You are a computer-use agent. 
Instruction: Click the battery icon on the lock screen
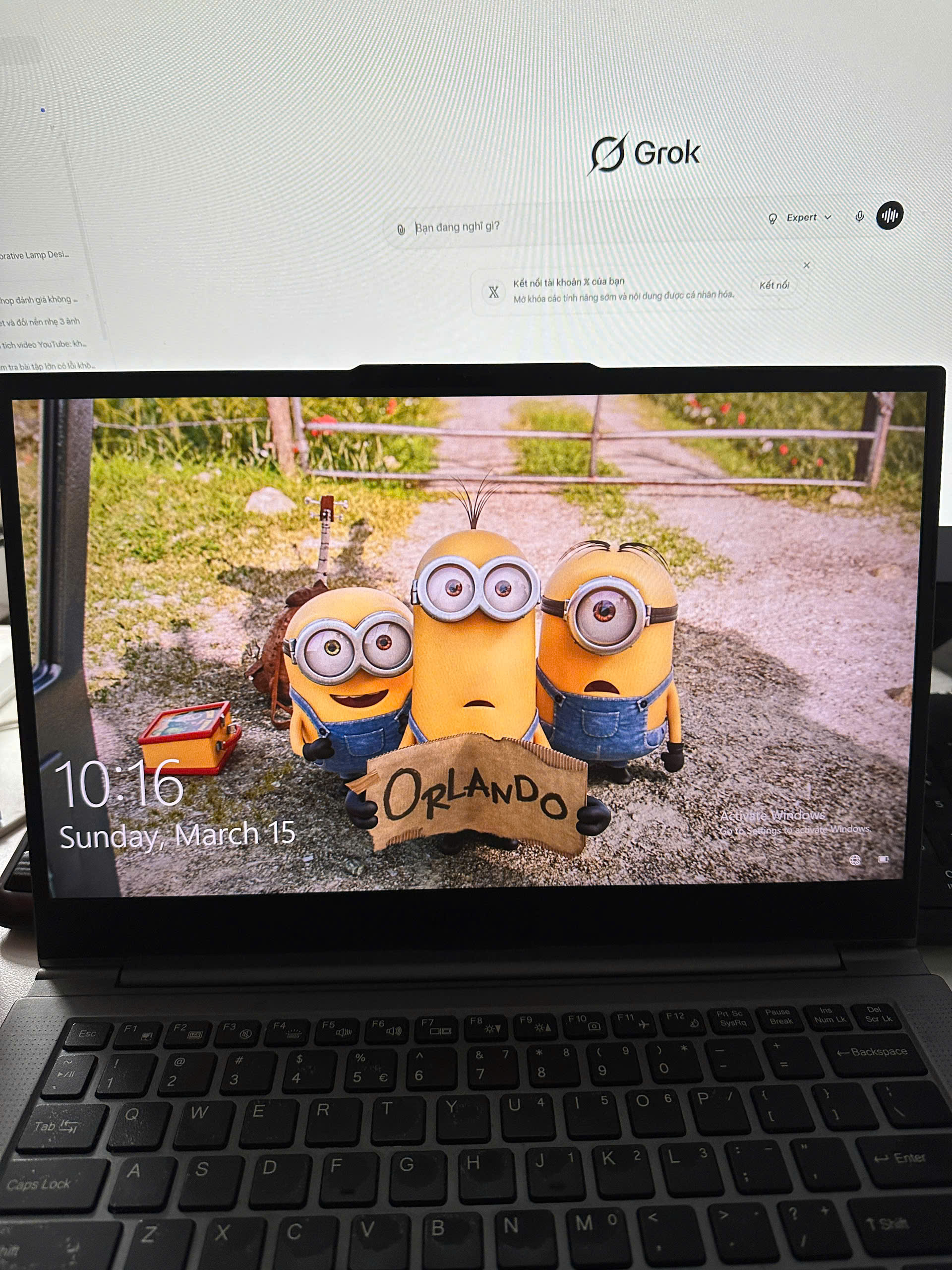(x=883, y=859)
